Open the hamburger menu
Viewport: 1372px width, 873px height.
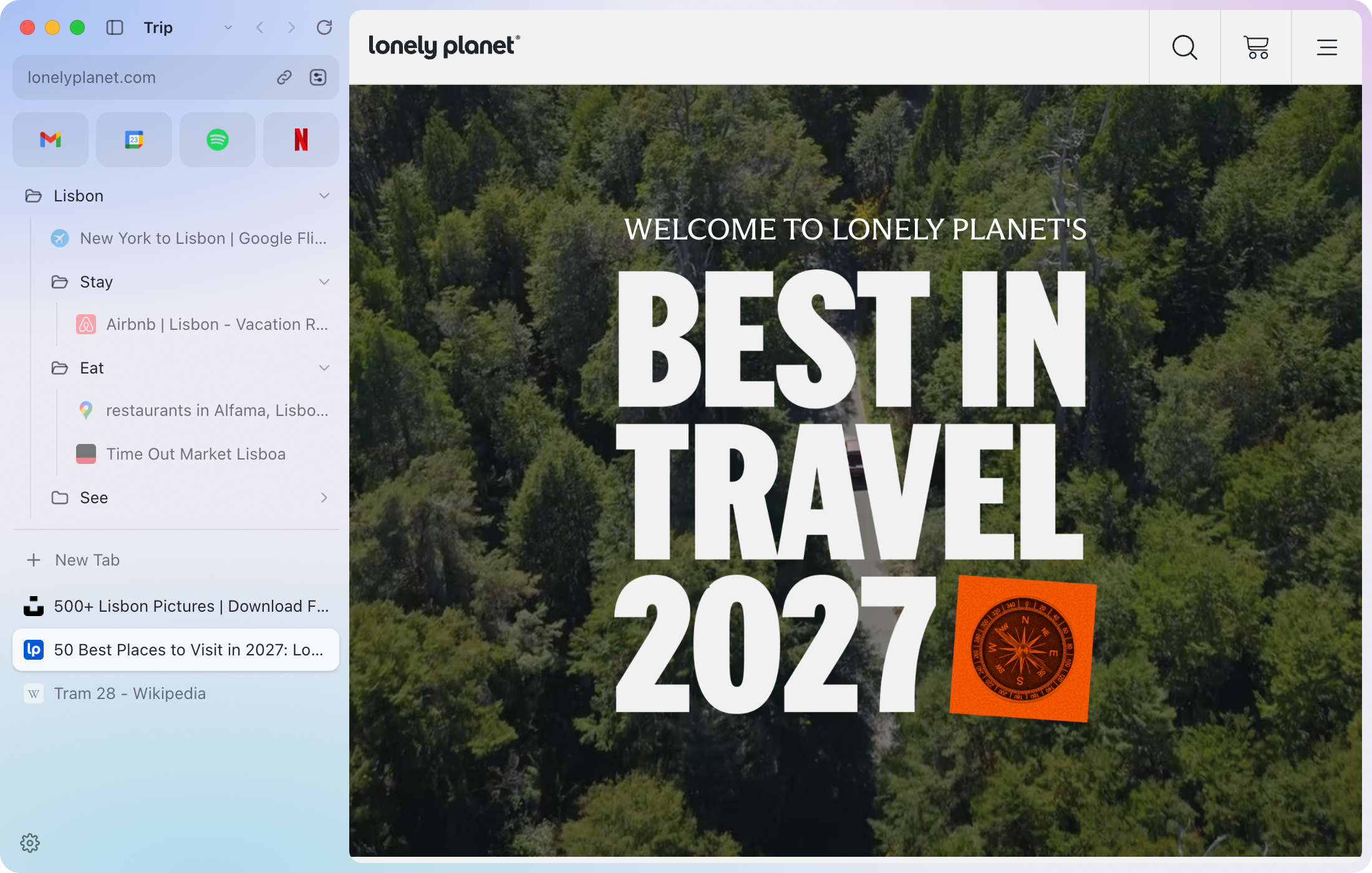1327,47
